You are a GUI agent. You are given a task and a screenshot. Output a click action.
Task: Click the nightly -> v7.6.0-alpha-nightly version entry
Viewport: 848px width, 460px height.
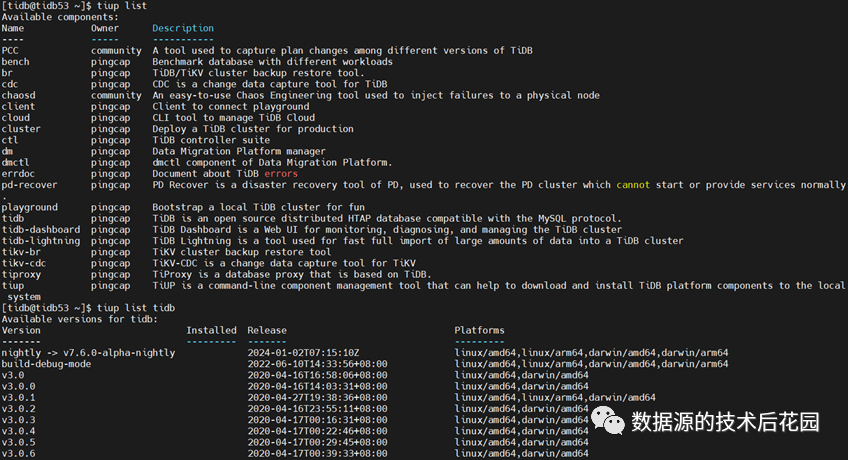88,353
